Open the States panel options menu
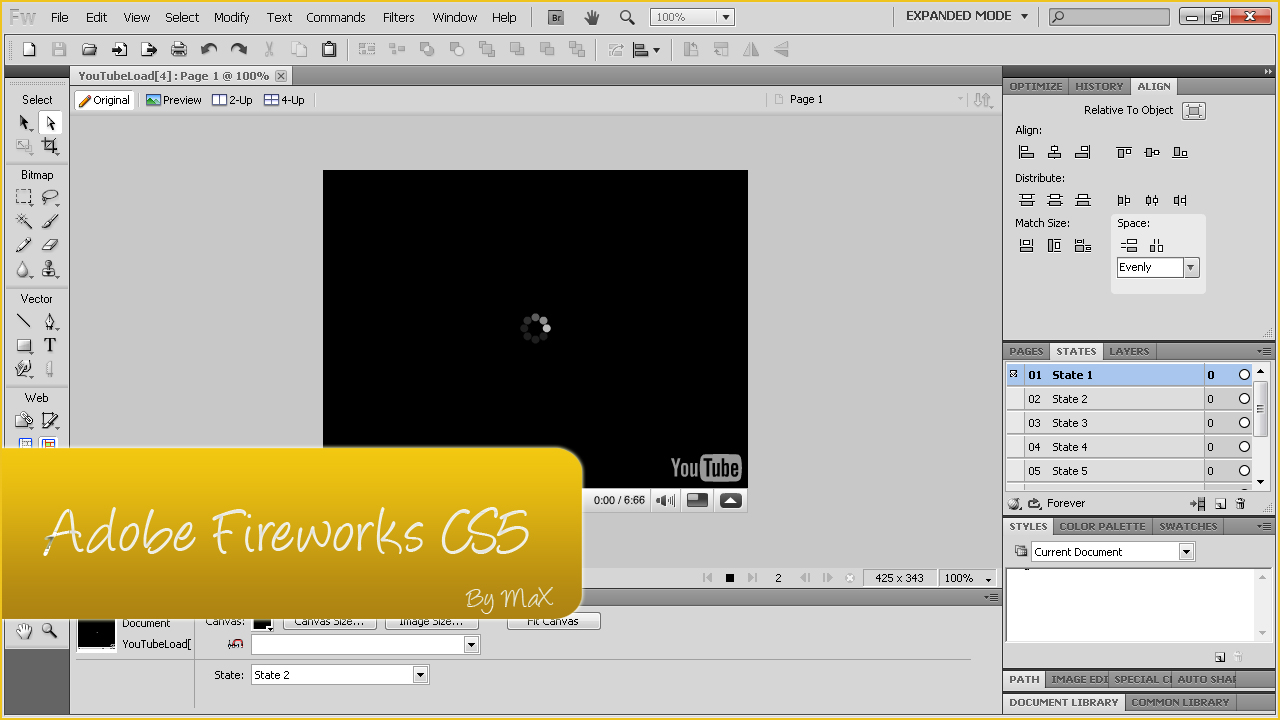The height and width of the screenshot is (720, 1280). (x=1264, y=351)
